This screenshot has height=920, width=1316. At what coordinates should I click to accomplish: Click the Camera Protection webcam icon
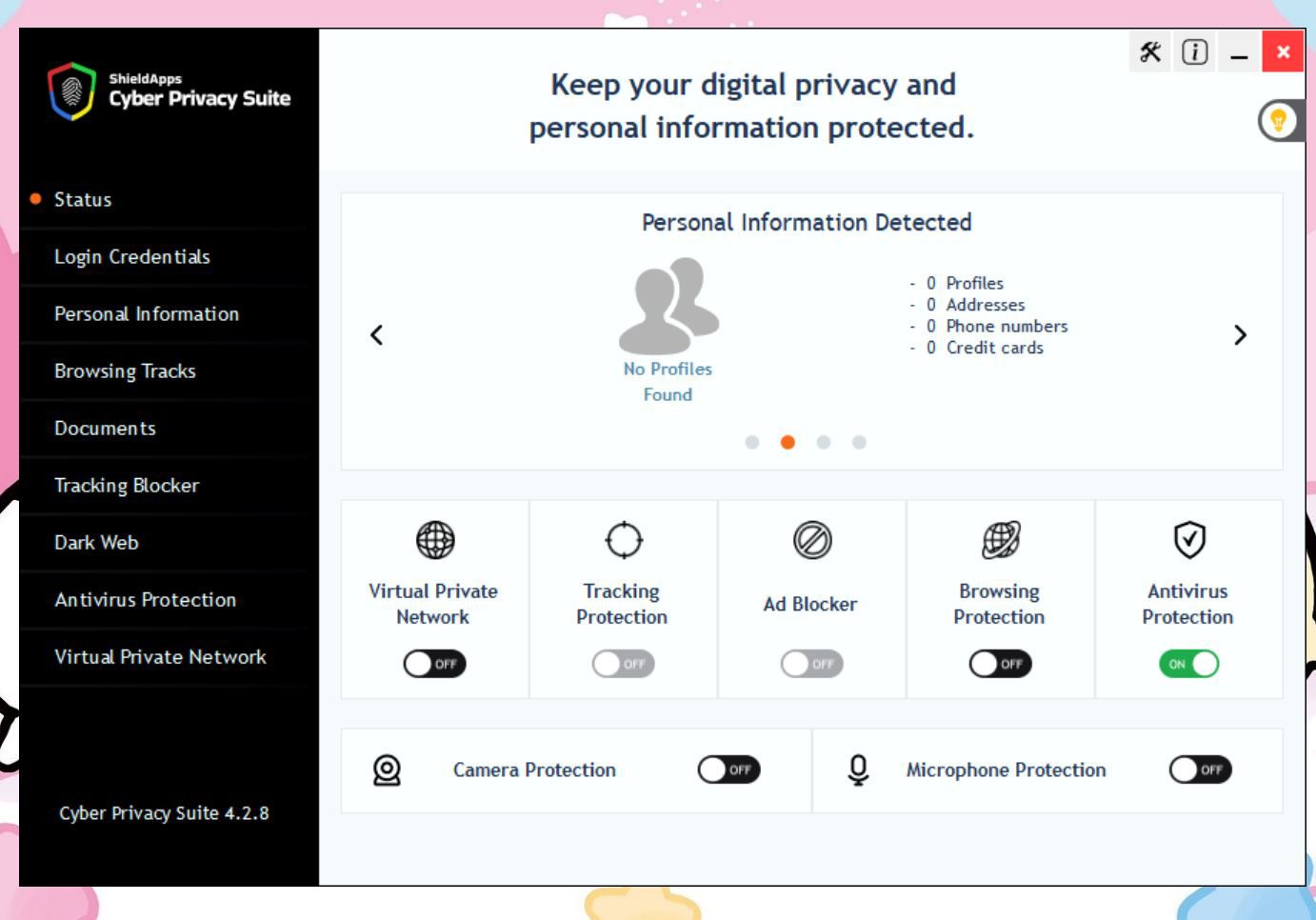[387, 770]
